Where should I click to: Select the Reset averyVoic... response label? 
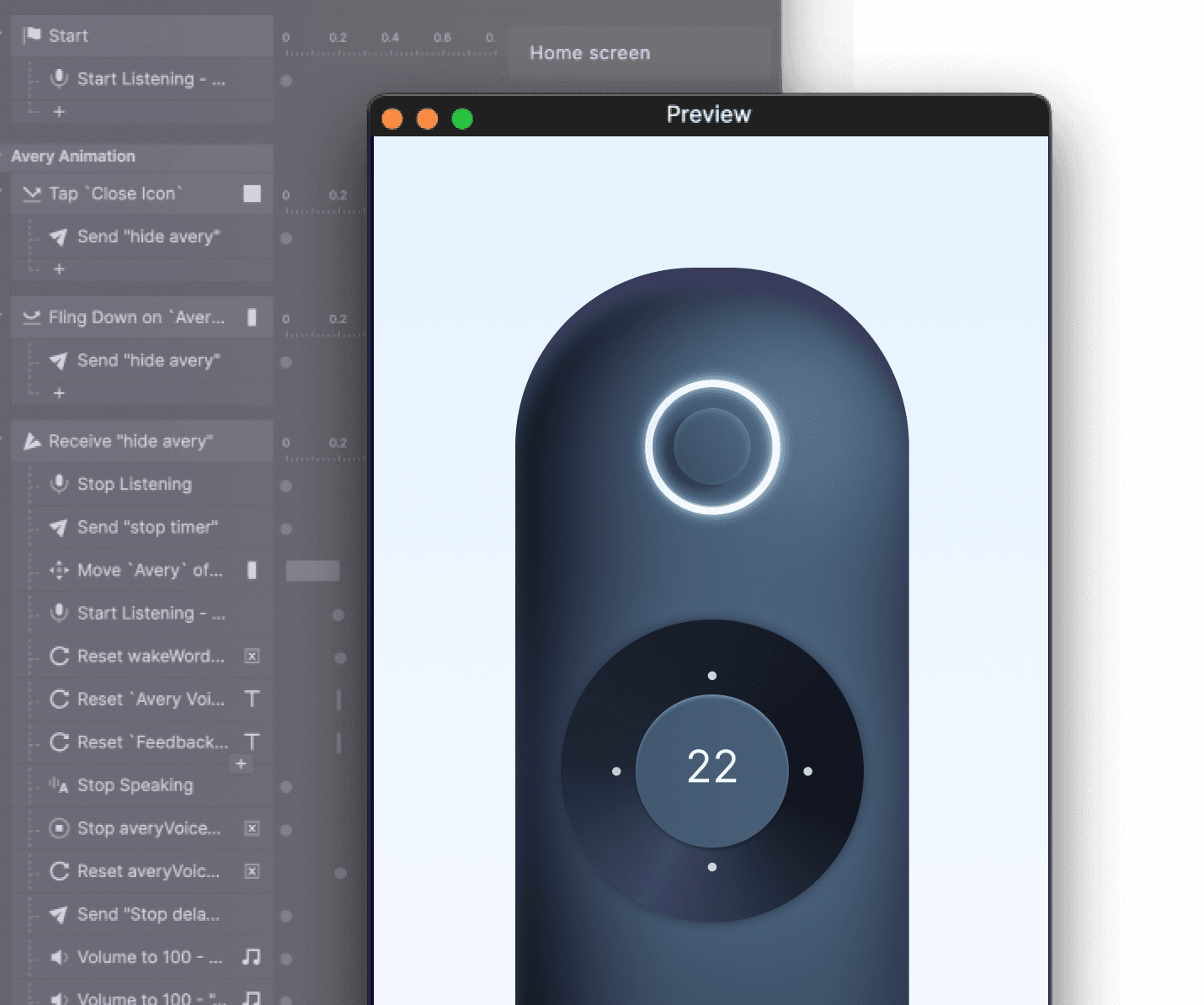[148, 871]
